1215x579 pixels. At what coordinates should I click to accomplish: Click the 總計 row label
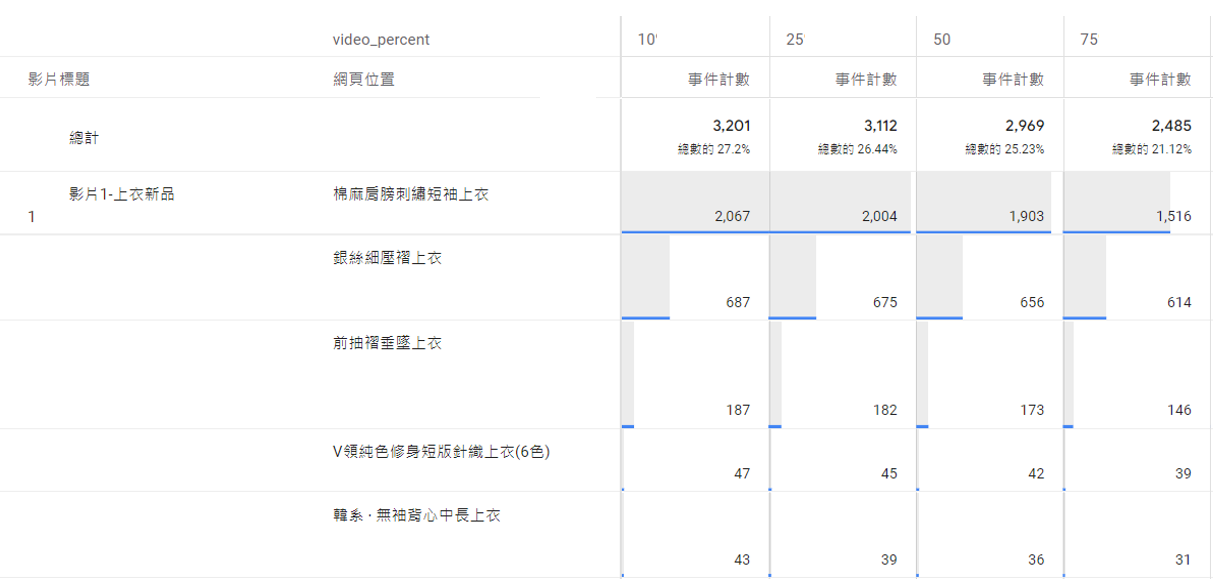click(84, 138)
